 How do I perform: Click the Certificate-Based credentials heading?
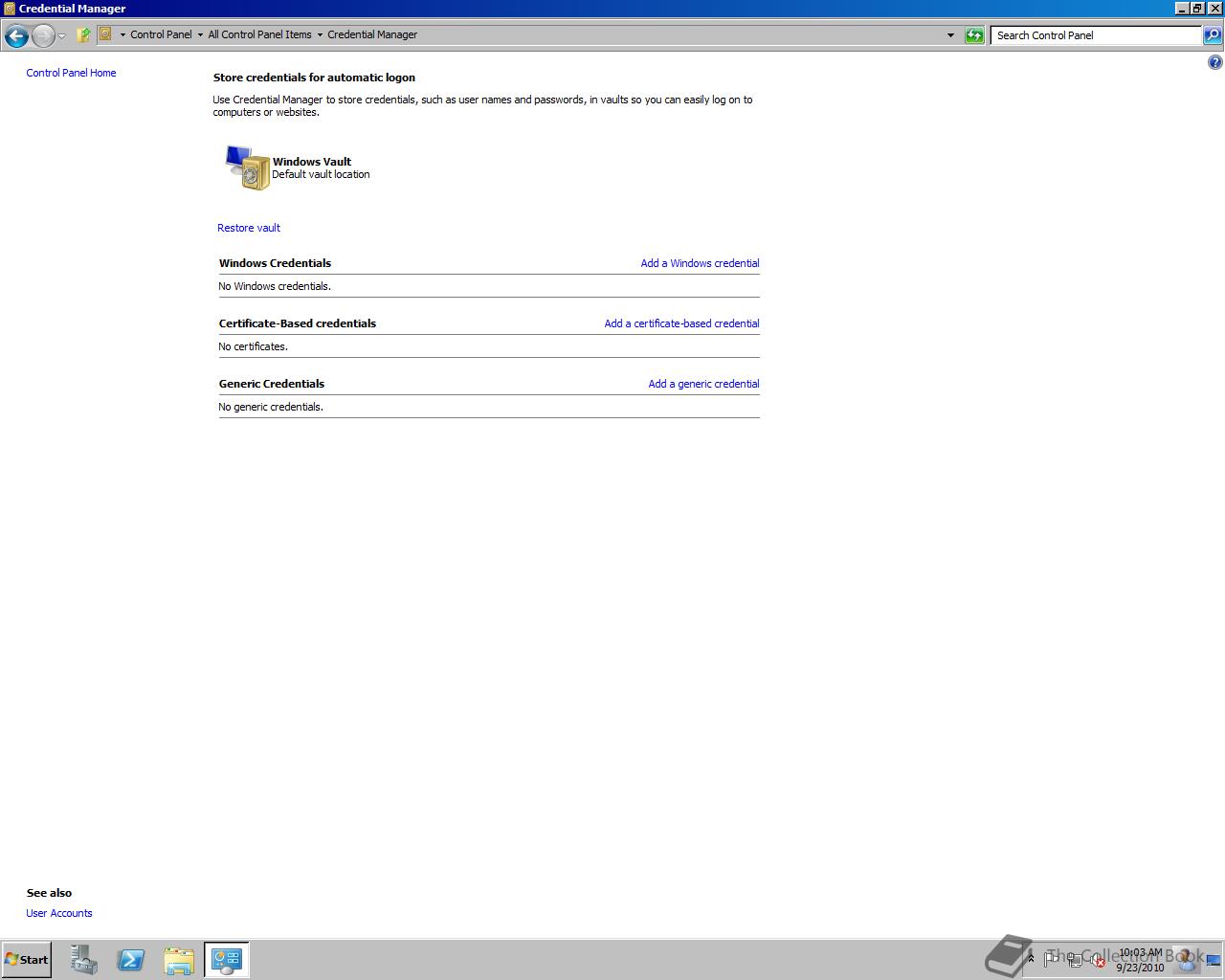pyautogui.click(x=298, y=323)
